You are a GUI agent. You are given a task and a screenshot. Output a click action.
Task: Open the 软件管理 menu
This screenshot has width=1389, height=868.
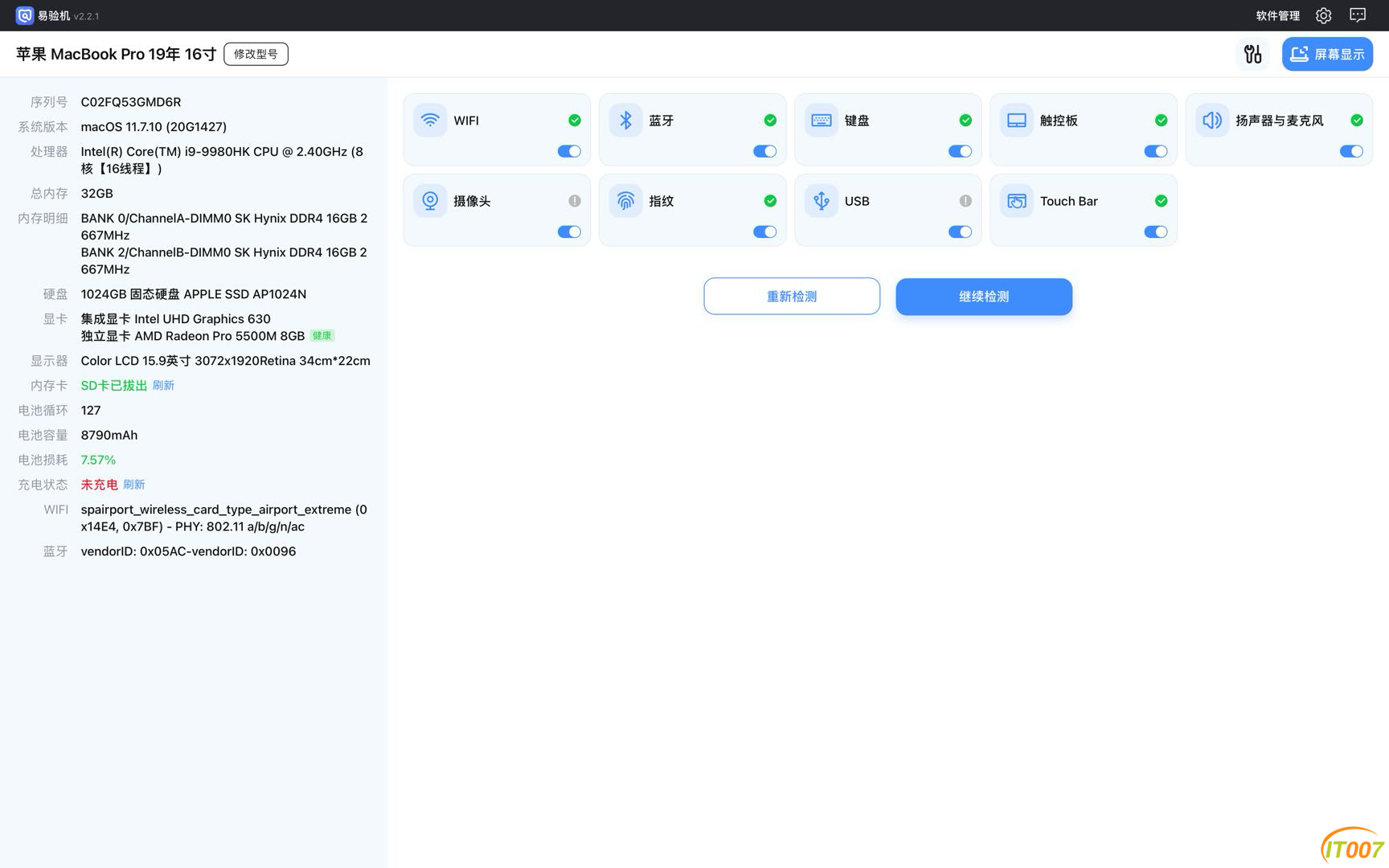pos(1277,15)
